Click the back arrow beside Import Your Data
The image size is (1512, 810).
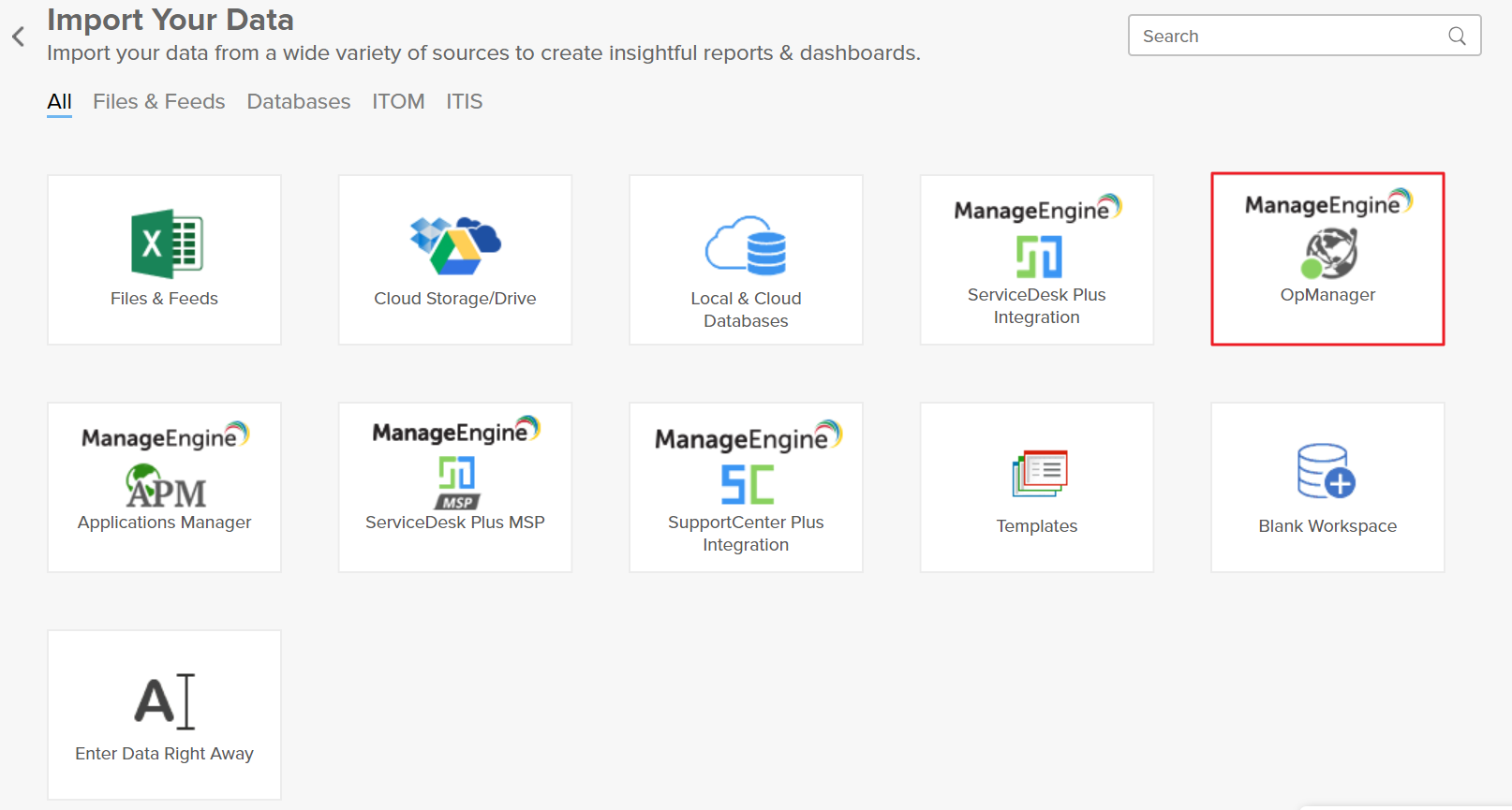pos(19,37)
